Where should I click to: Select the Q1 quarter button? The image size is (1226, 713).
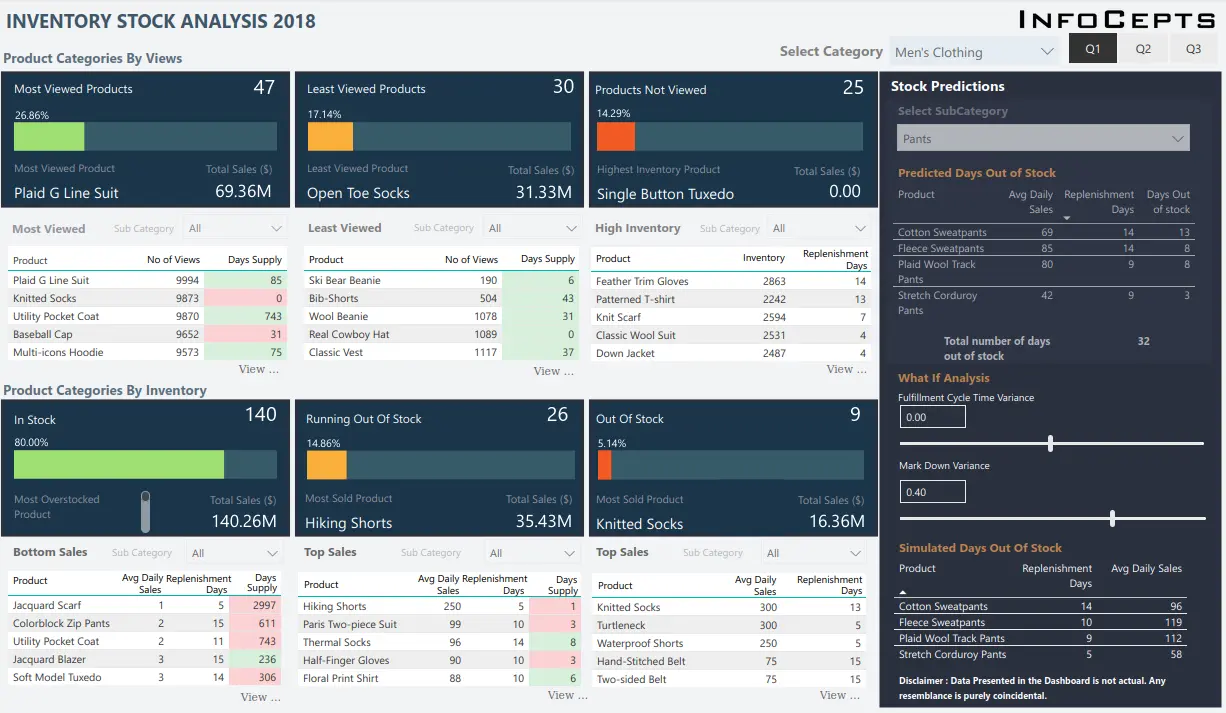point(1092,47)
